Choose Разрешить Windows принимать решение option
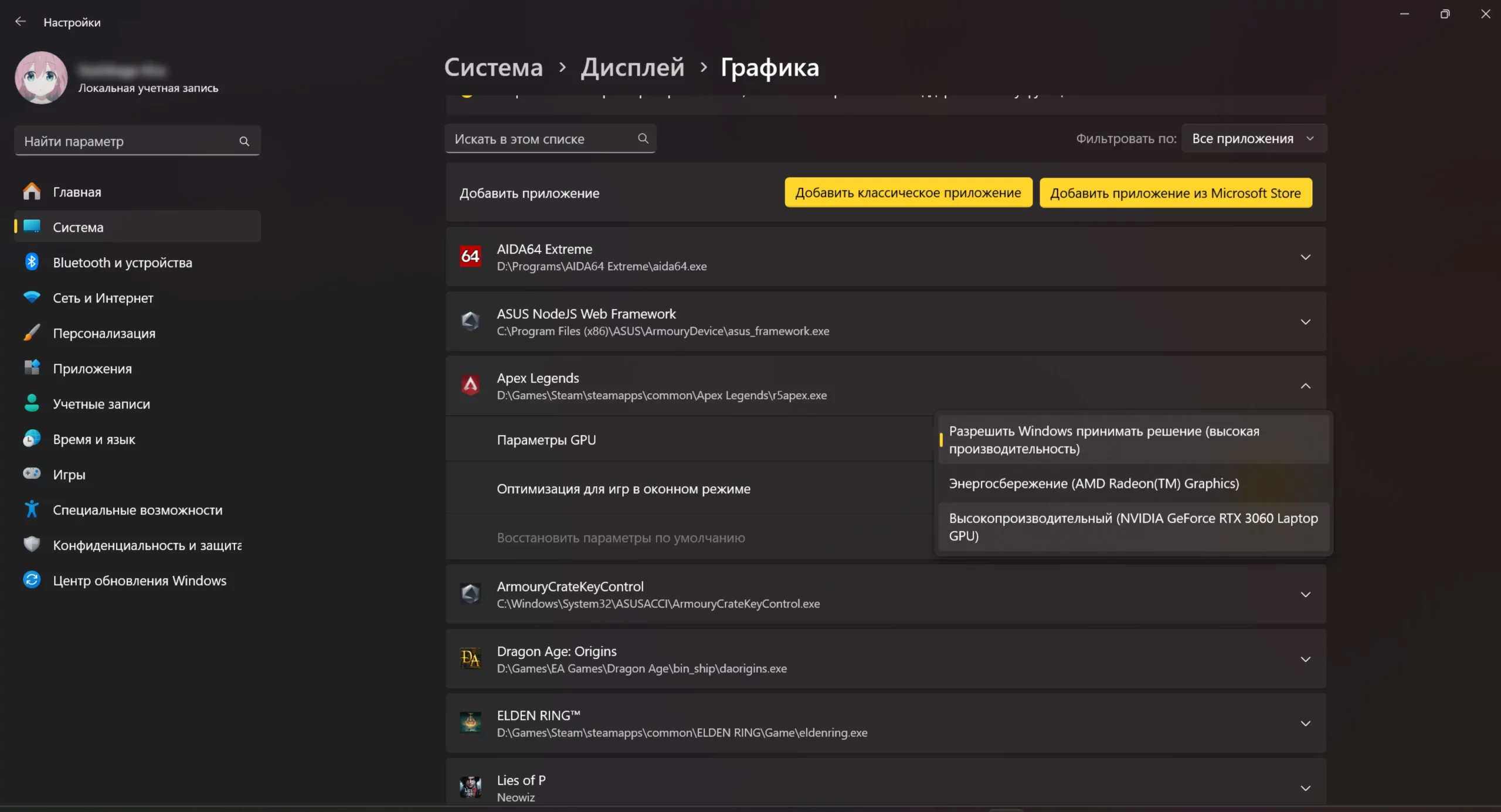The height and width of the screenshot is (812, 1501). pyautogui.click(x=1103, y=440)
